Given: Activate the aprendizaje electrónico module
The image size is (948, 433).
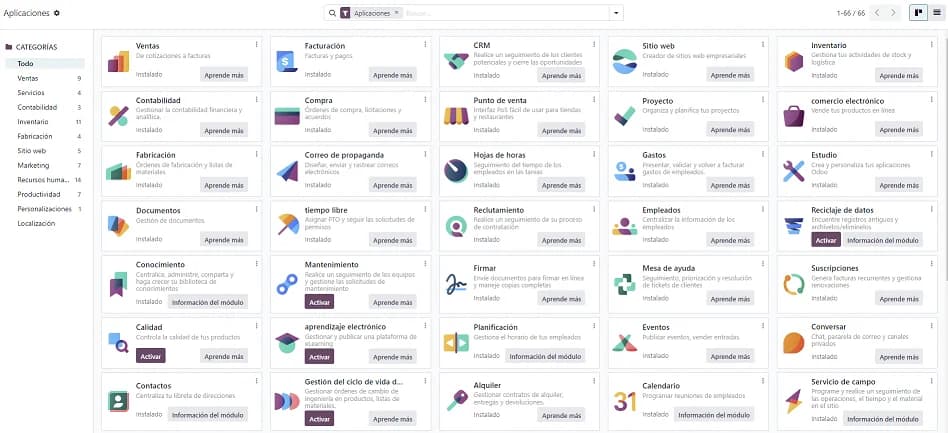Looking at the screenshot, I should click(x=319, y=357).
